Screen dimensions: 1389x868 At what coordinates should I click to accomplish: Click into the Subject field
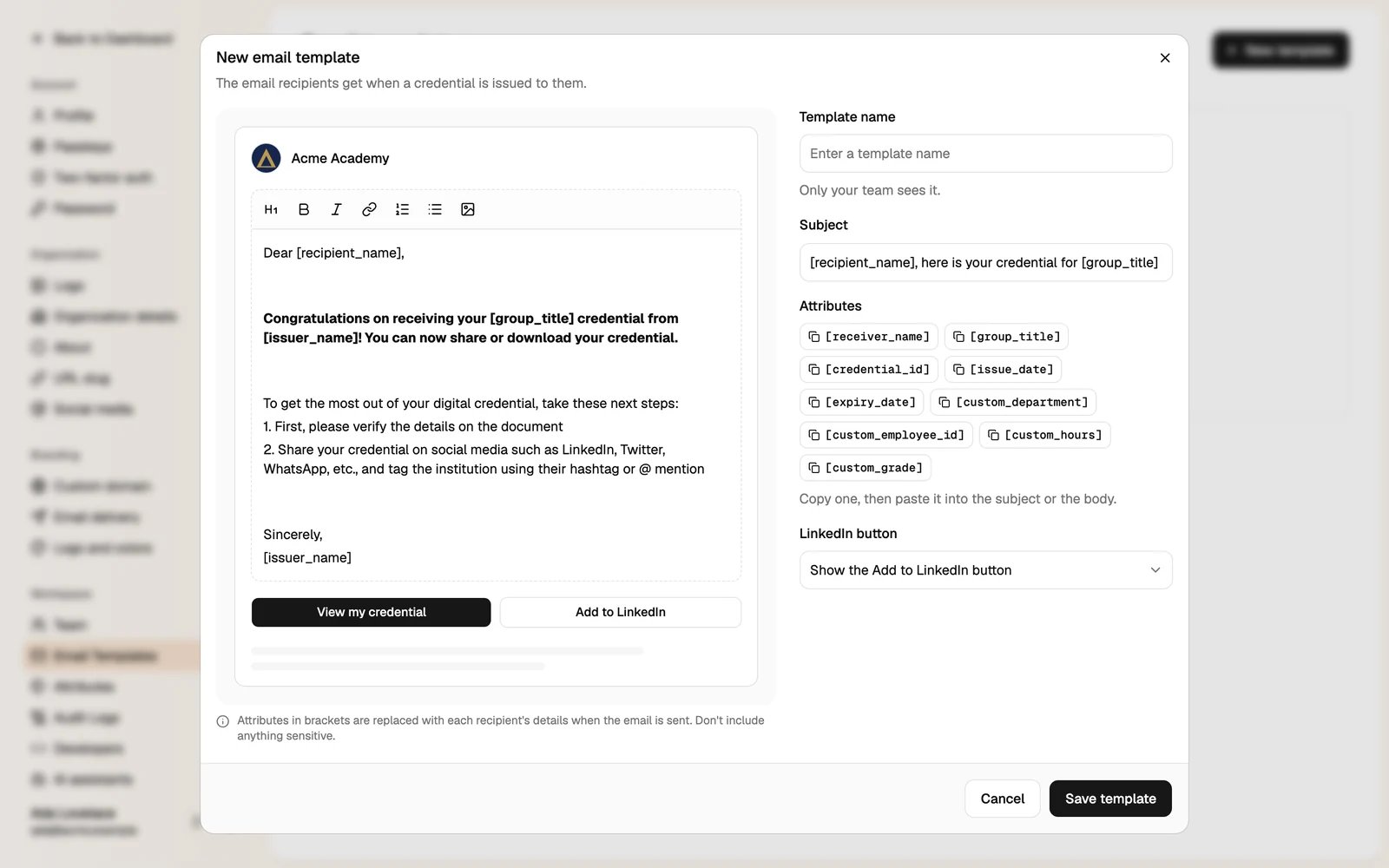tap(985, 262)
